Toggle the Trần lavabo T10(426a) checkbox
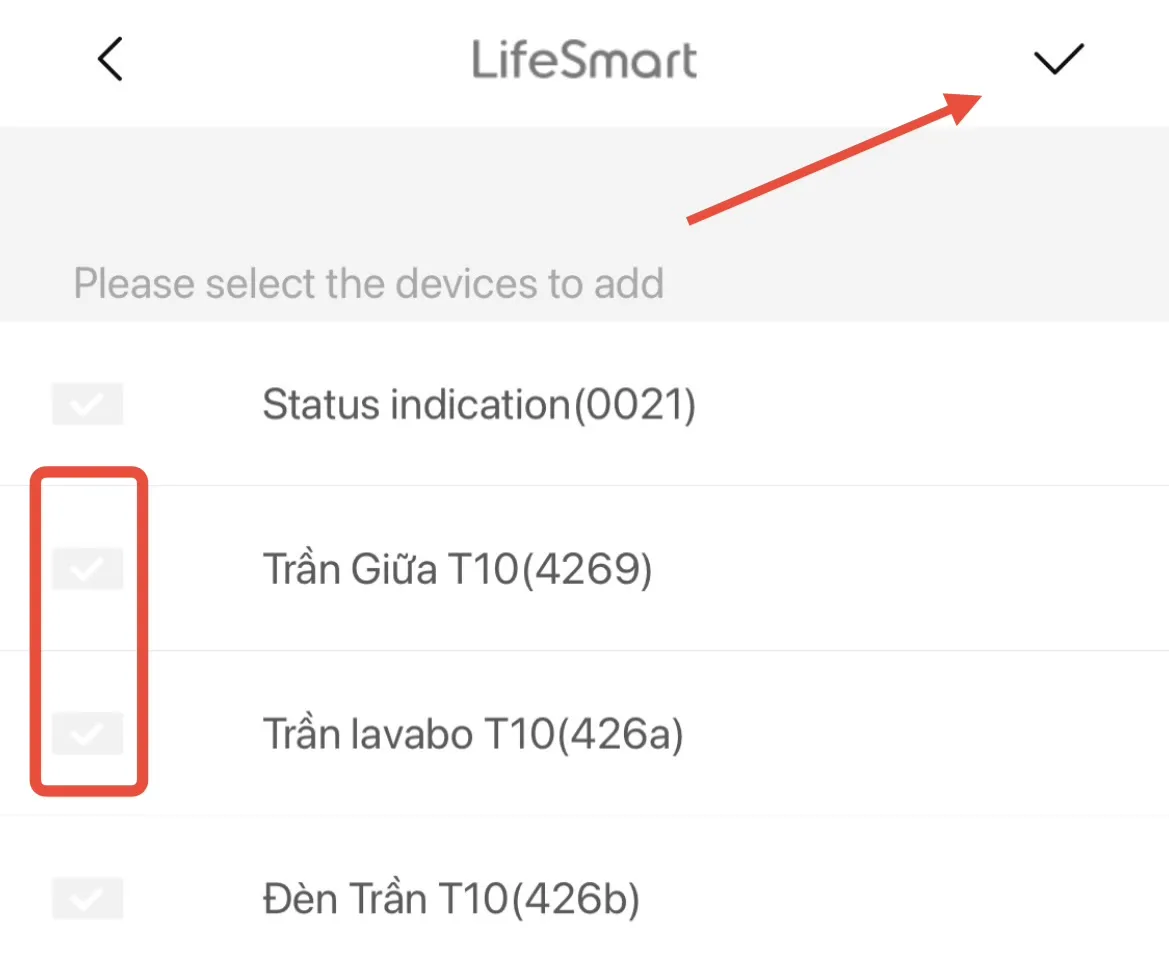 [88, 734]
